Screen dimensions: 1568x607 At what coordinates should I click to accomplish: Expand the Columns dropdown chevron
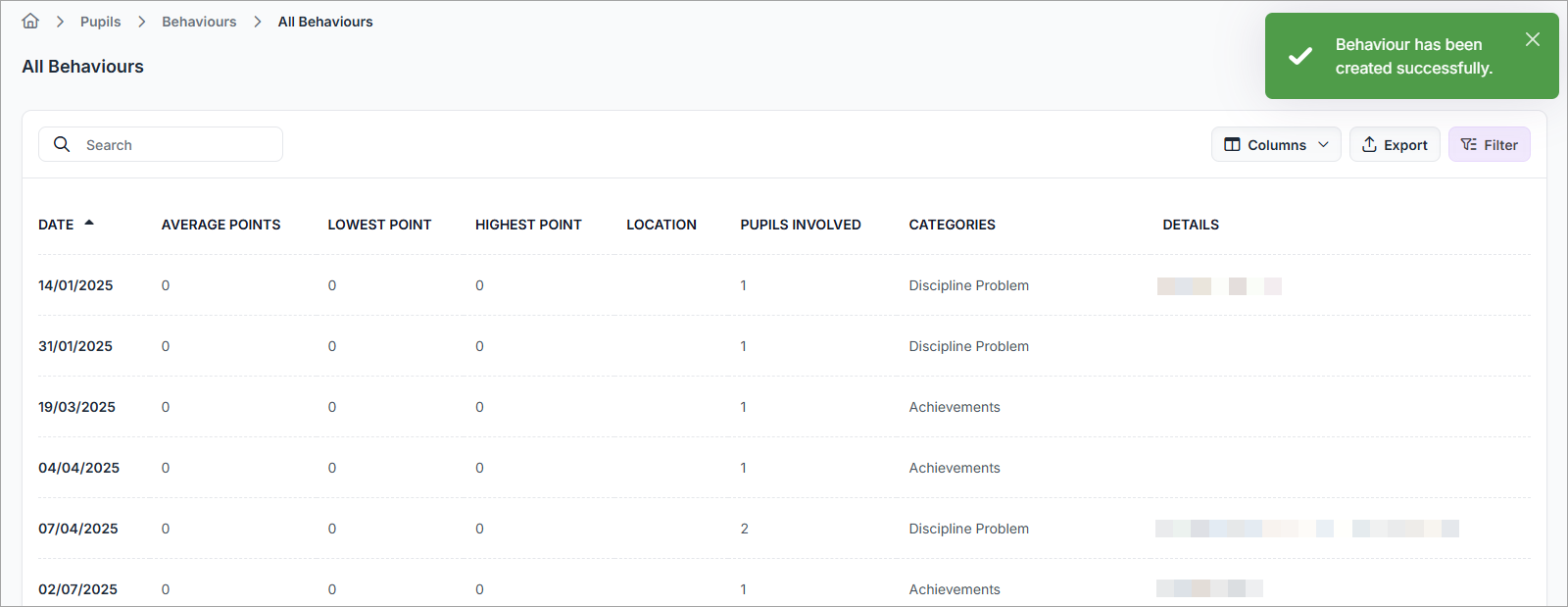(x=1323, y=144)
